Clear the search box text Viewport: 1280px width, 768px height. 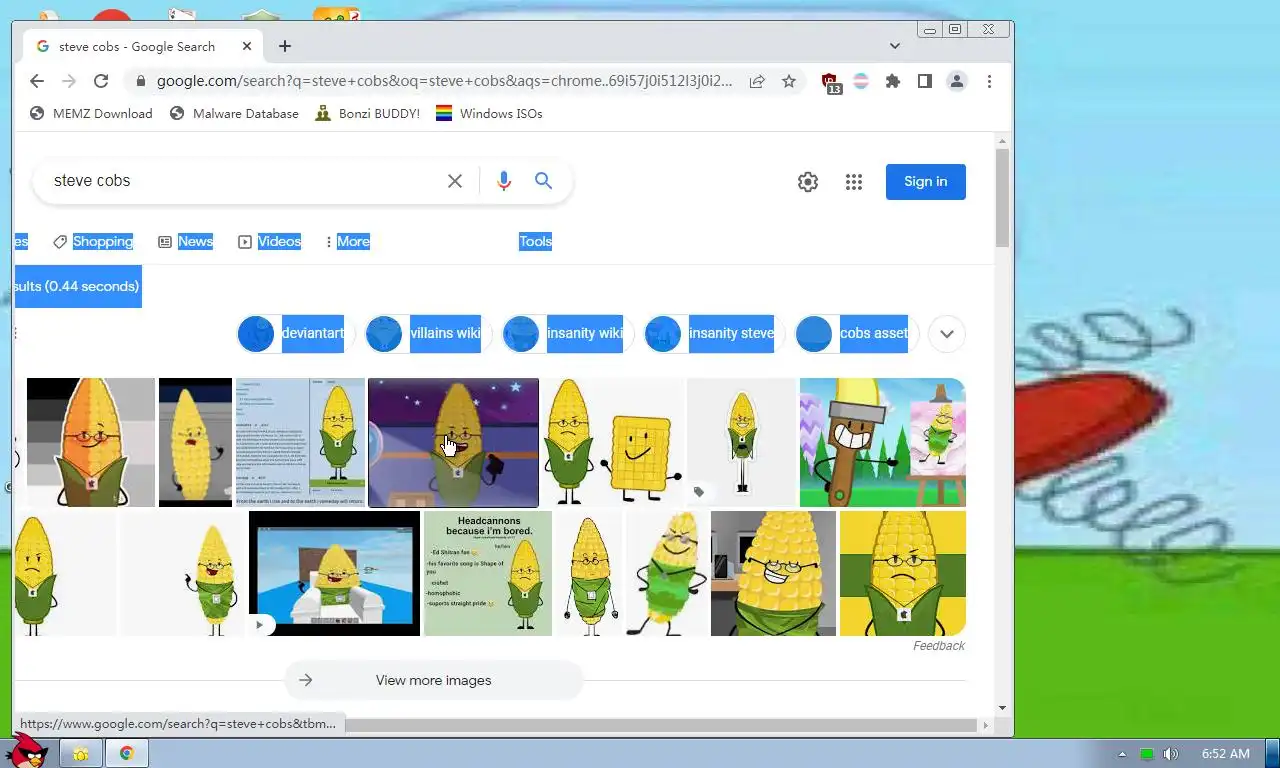tap(455, 181)
